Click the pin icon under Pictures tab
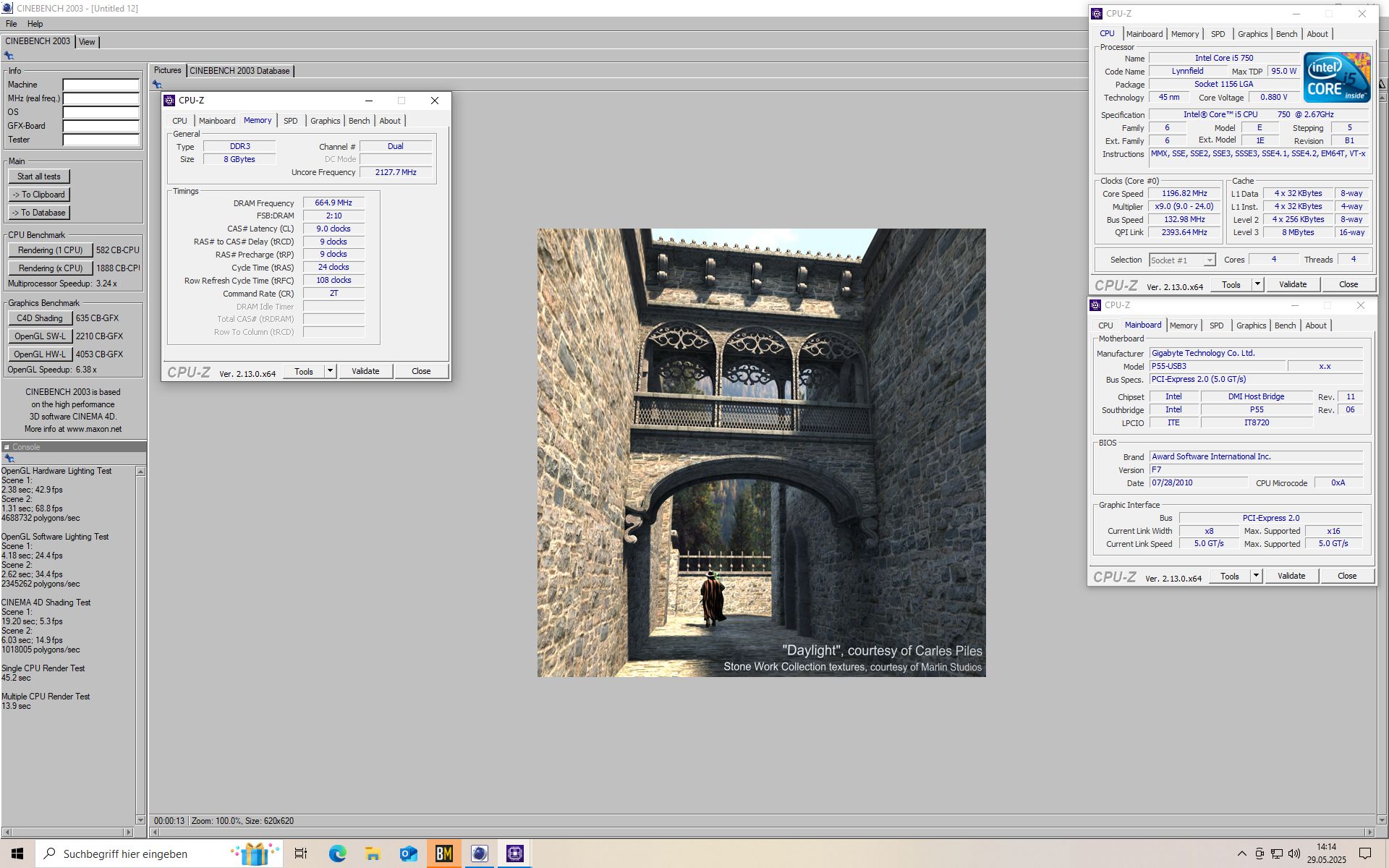The width and height of the screenshot is (1389, 868). click(157, 85)
